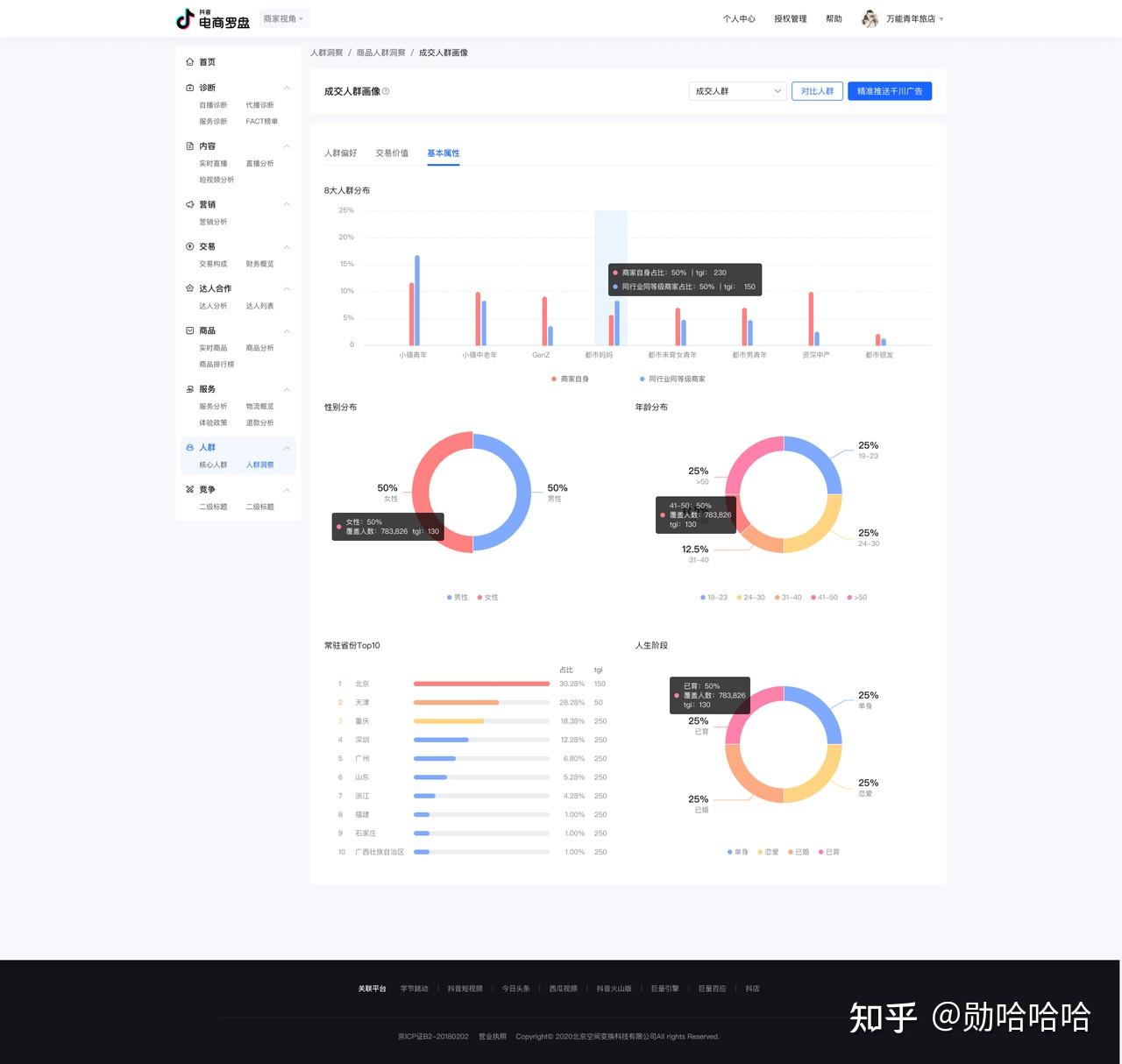The image size is (1122, 1064).
Task: Toggle 商家自身 legend in bar chart
Action: 570,379
